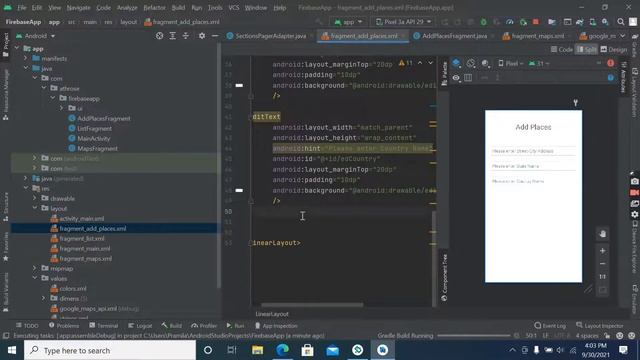This screenshot has height=360, width=640.
Task: Collapse the layout folder
Action: tap(35, 208)
